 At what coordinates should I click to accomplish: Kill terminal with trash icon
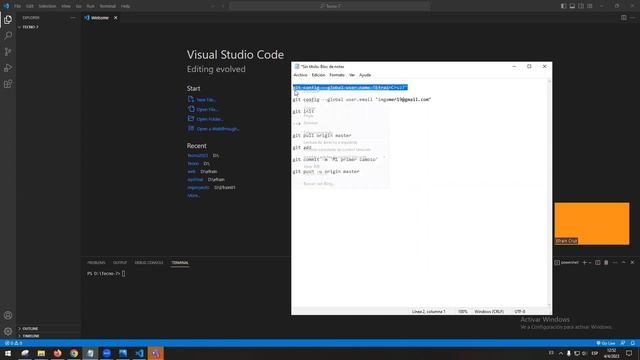click(606, 262)
